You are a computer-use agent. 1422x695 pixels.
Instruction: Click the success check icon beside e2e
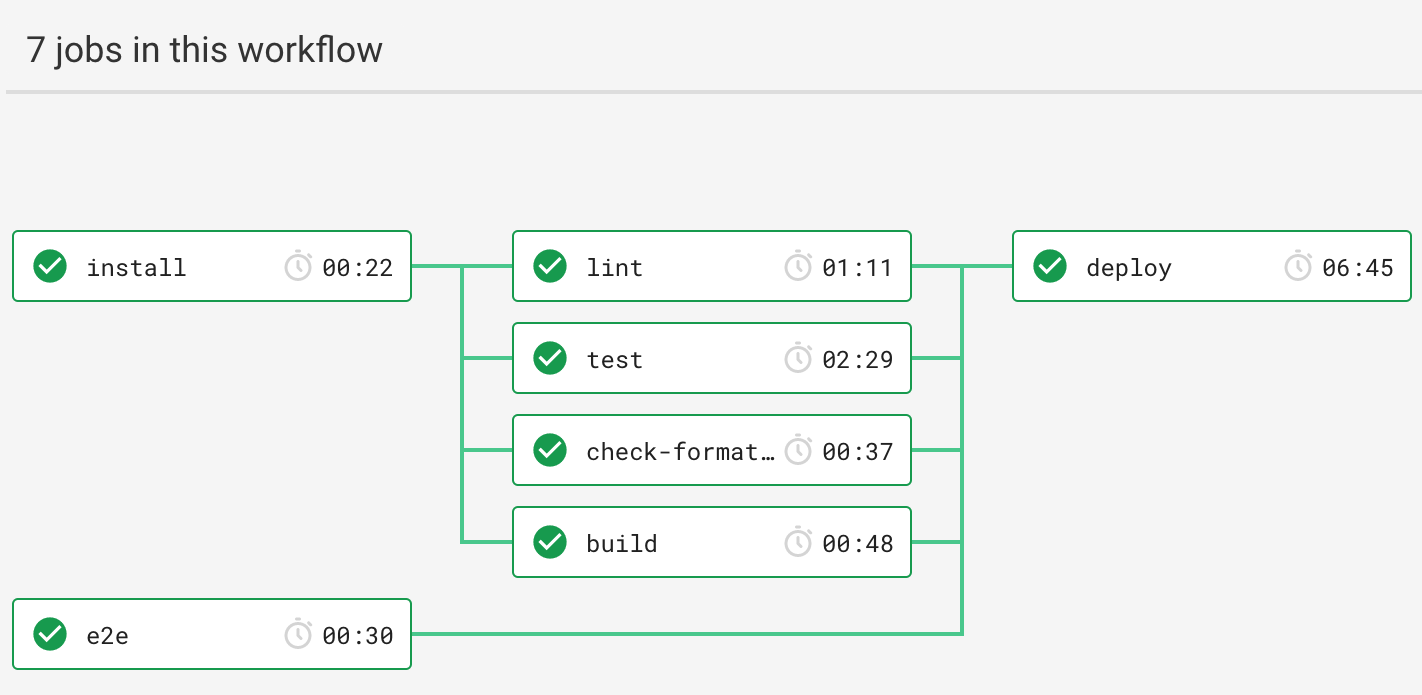pyautogui.click(x=50, y=634)
